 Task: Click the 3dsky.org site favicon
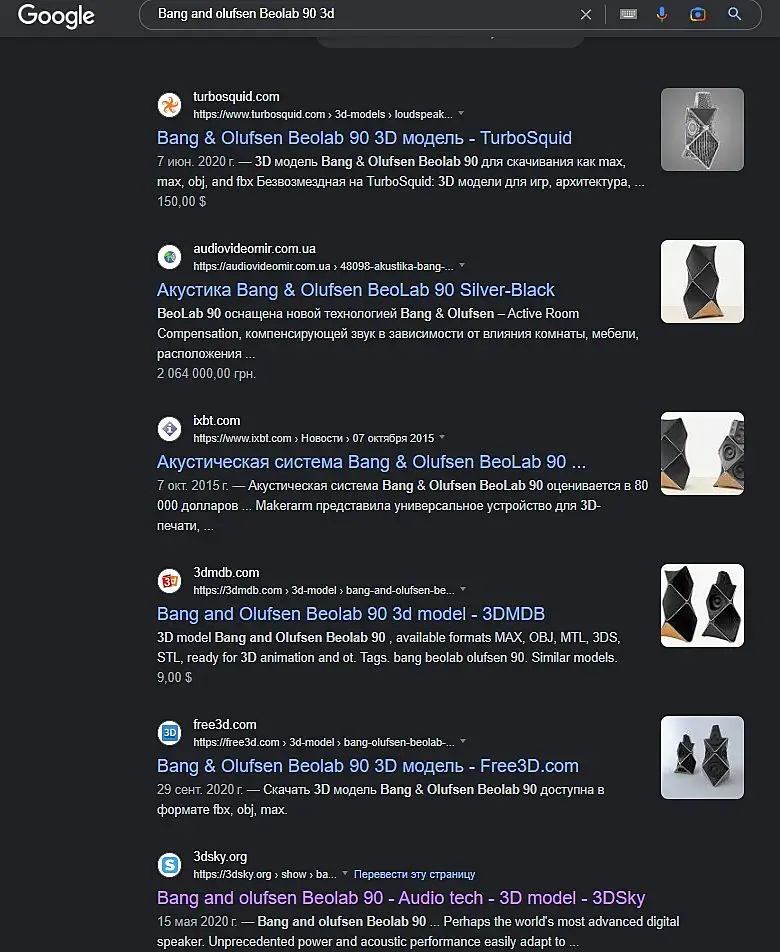pos(169,865)
